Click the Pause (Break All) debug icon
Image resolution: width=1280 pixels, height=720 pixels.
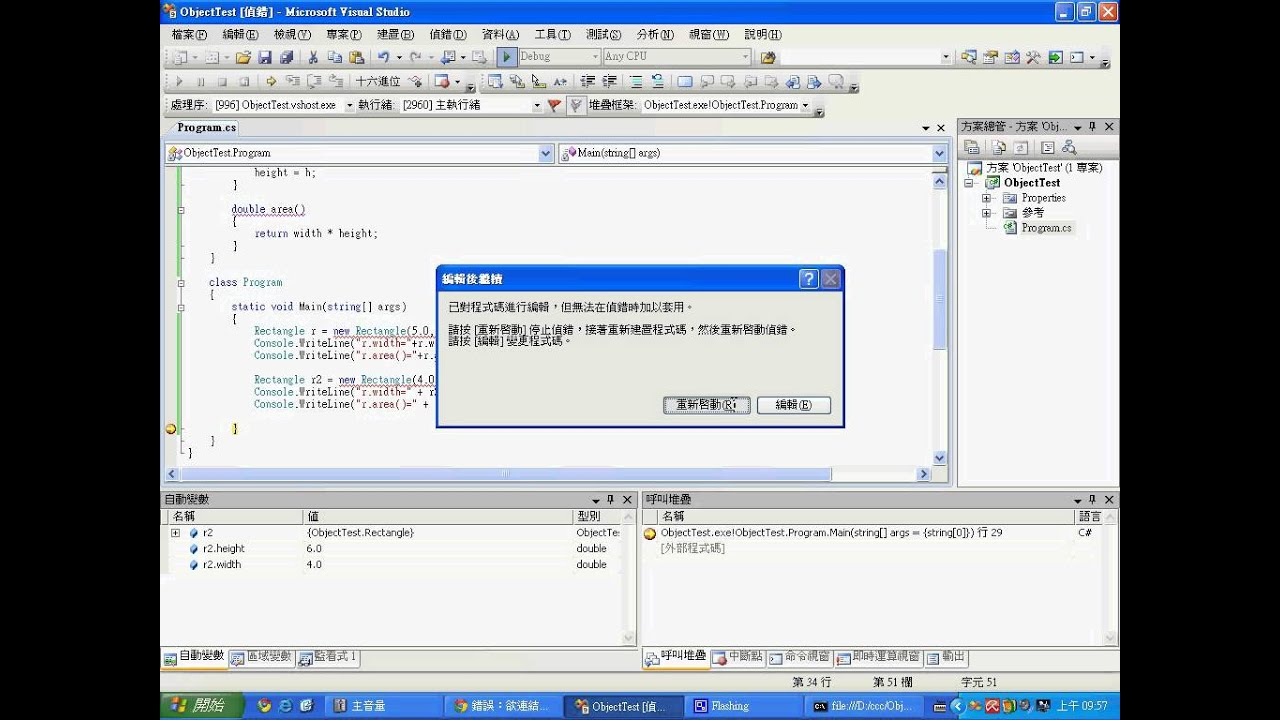200,82
